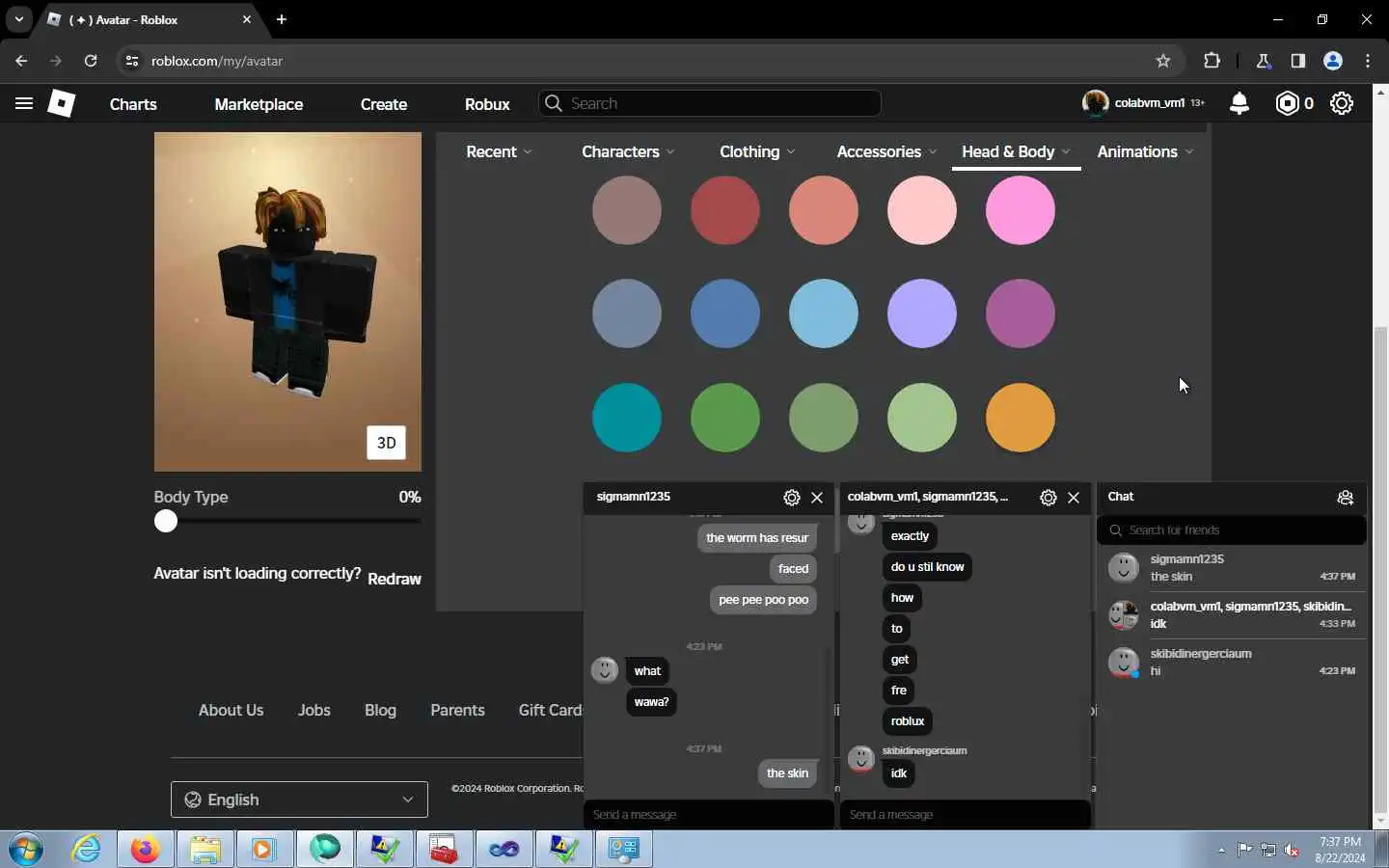Expand the Animations dropdown
The image size is (1389, 868).
1145,151
